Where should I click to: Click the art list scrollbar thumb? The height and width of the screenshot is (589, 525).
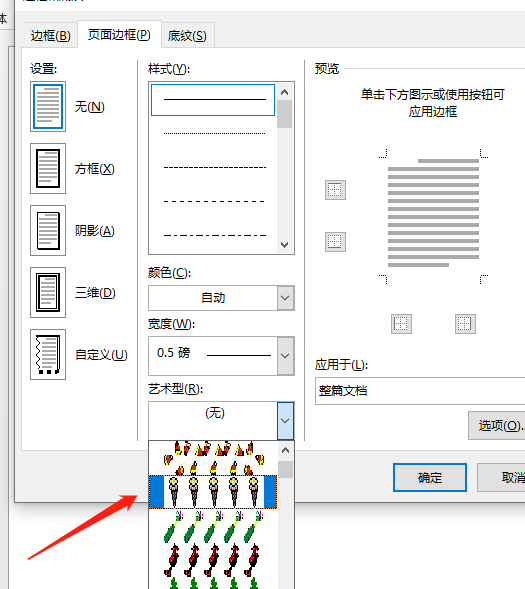pyautogui.click(x=285, y=470)
